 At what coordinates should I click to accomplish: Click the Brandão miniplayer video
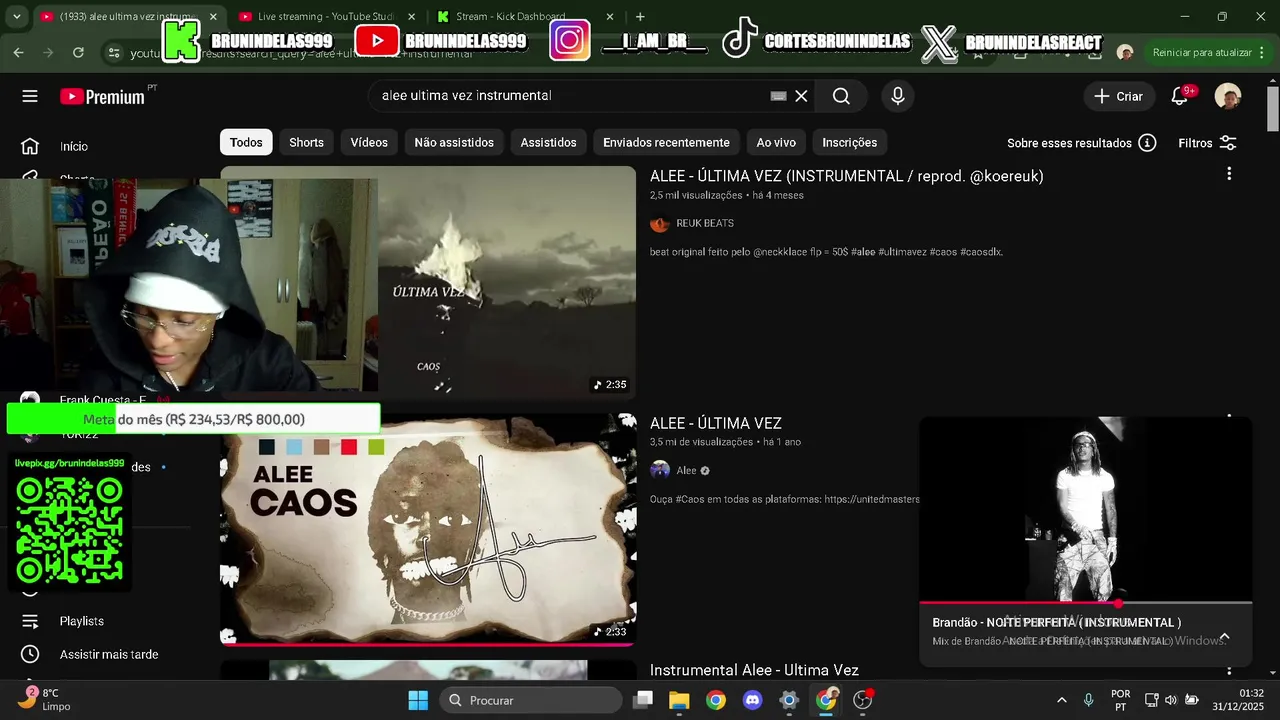(1085, 509)
